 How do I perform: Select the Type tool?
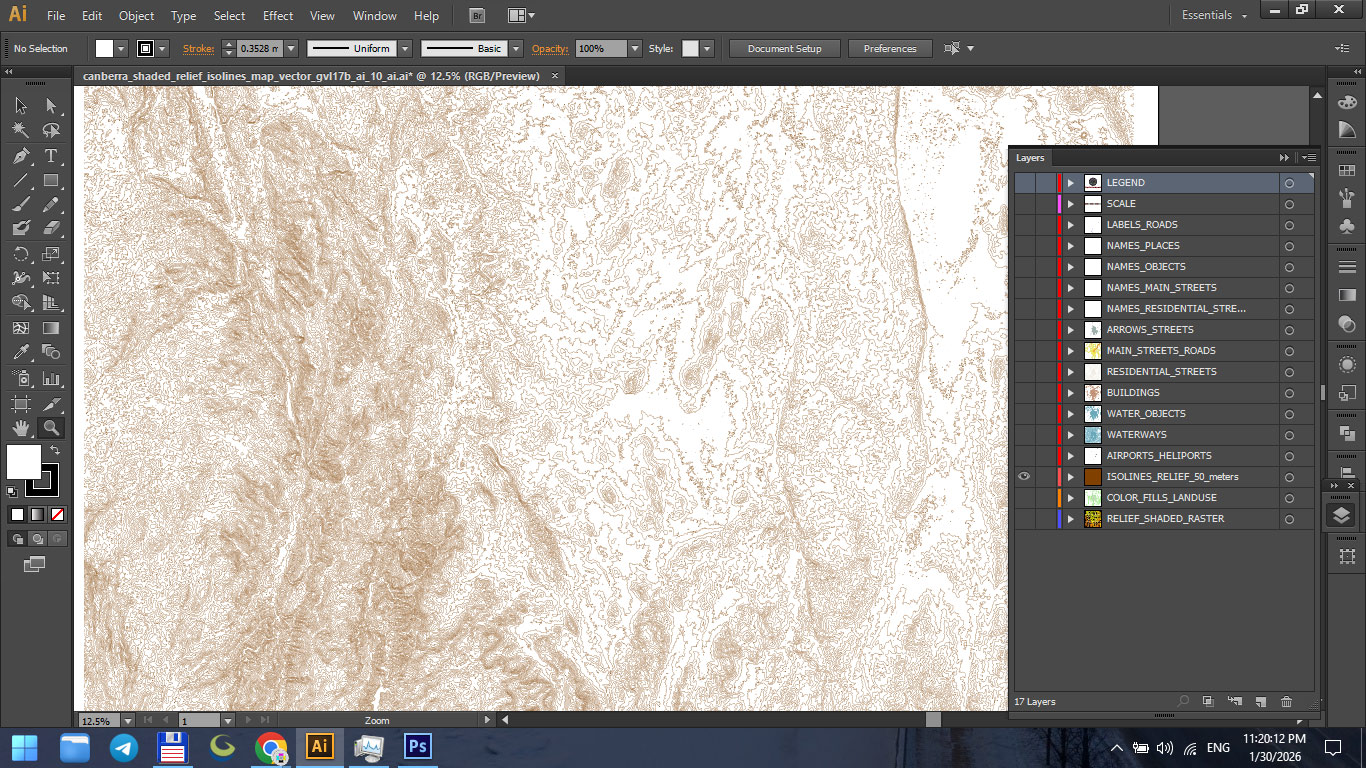click(x=51, y=156)
